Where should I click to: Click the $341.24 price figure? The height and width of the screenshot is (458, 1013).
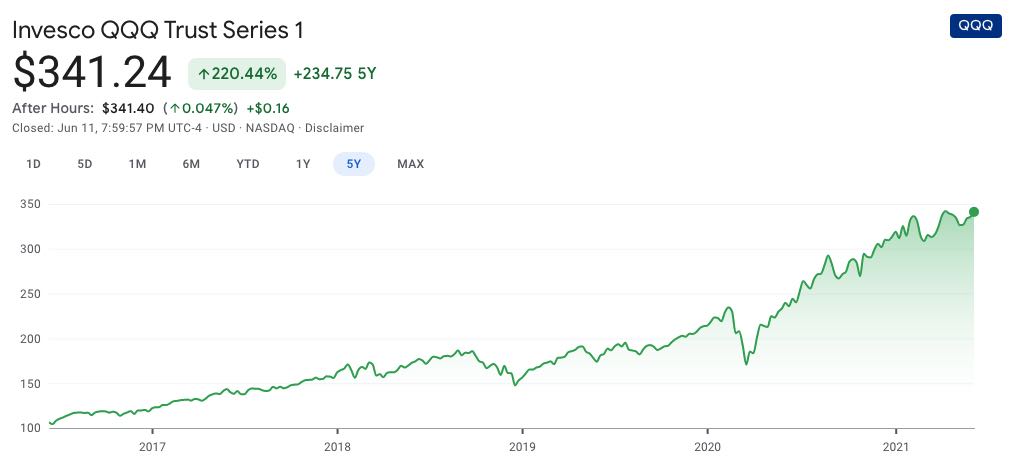pyautogui.click(x=94, y=71)
